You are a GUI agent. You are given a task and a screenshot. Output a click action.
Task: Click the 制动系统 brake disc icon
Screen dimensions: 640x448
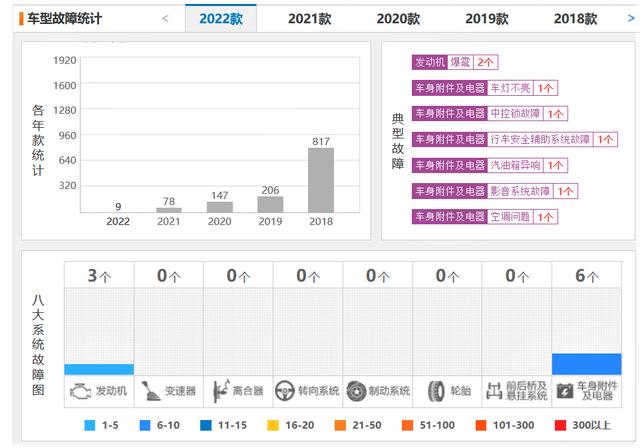click(356, 391)
